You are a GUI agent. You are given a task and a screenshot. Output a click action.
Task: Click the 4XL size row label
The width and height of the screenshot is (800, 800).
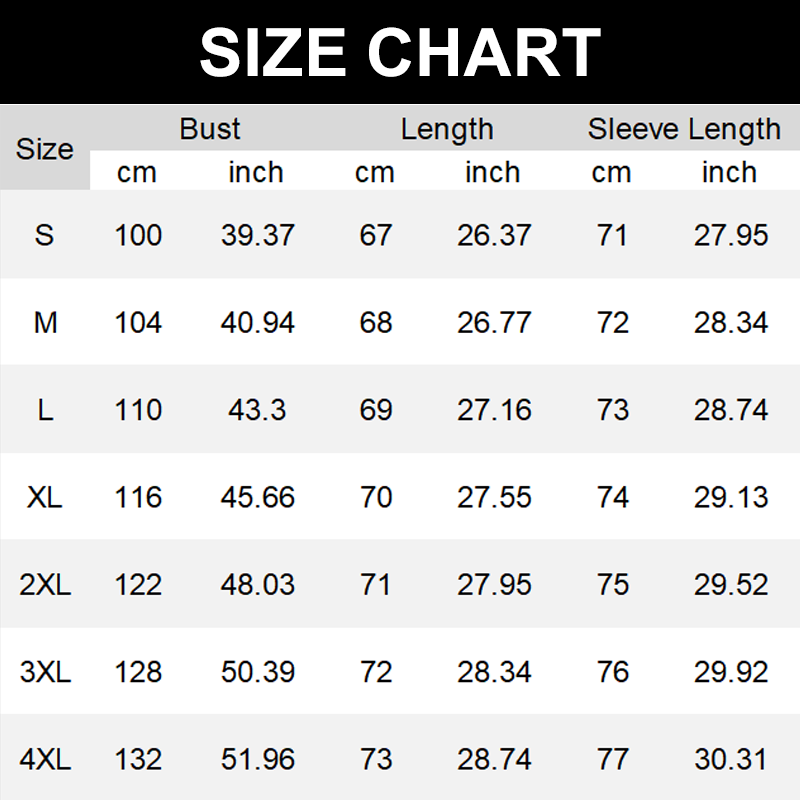point(45,759)
